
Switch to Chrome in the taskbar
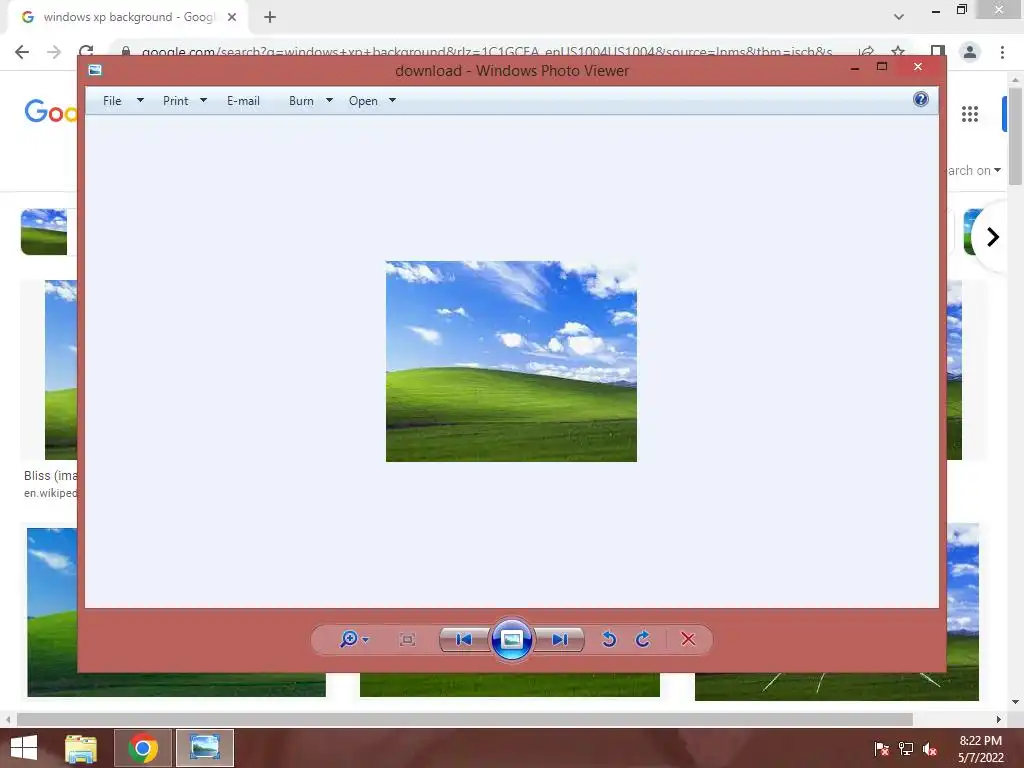[143, 748]
